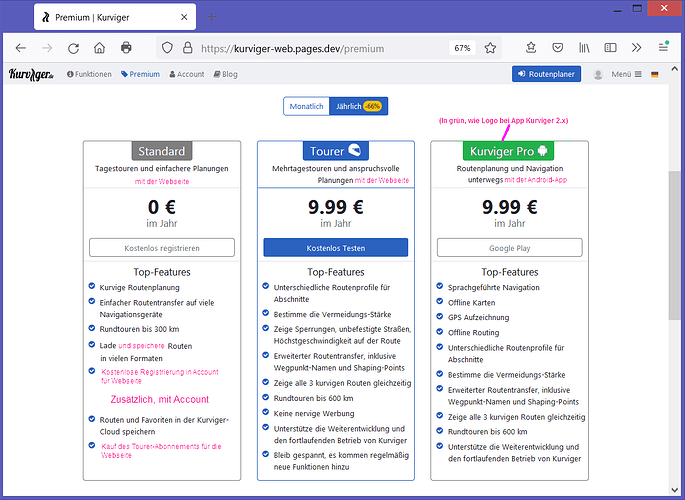Click the helmet icon beside Tourer
685x500 pixels.
[354, 150]
